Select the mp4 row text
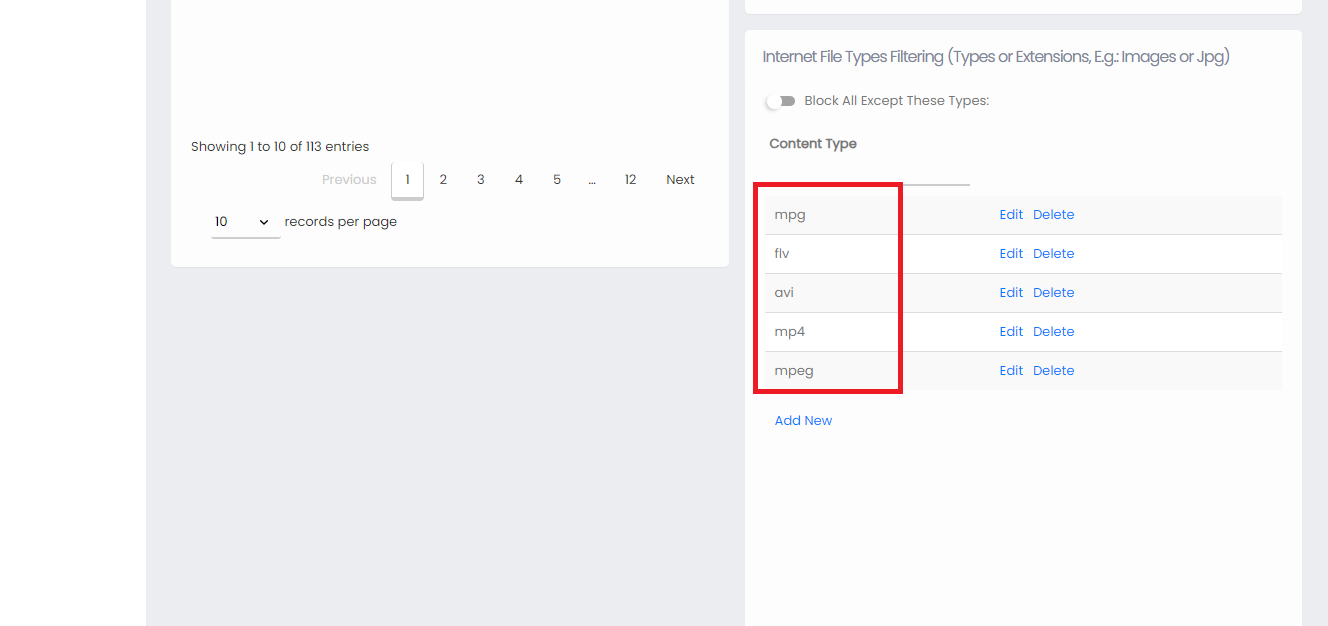 click(790, 332)
